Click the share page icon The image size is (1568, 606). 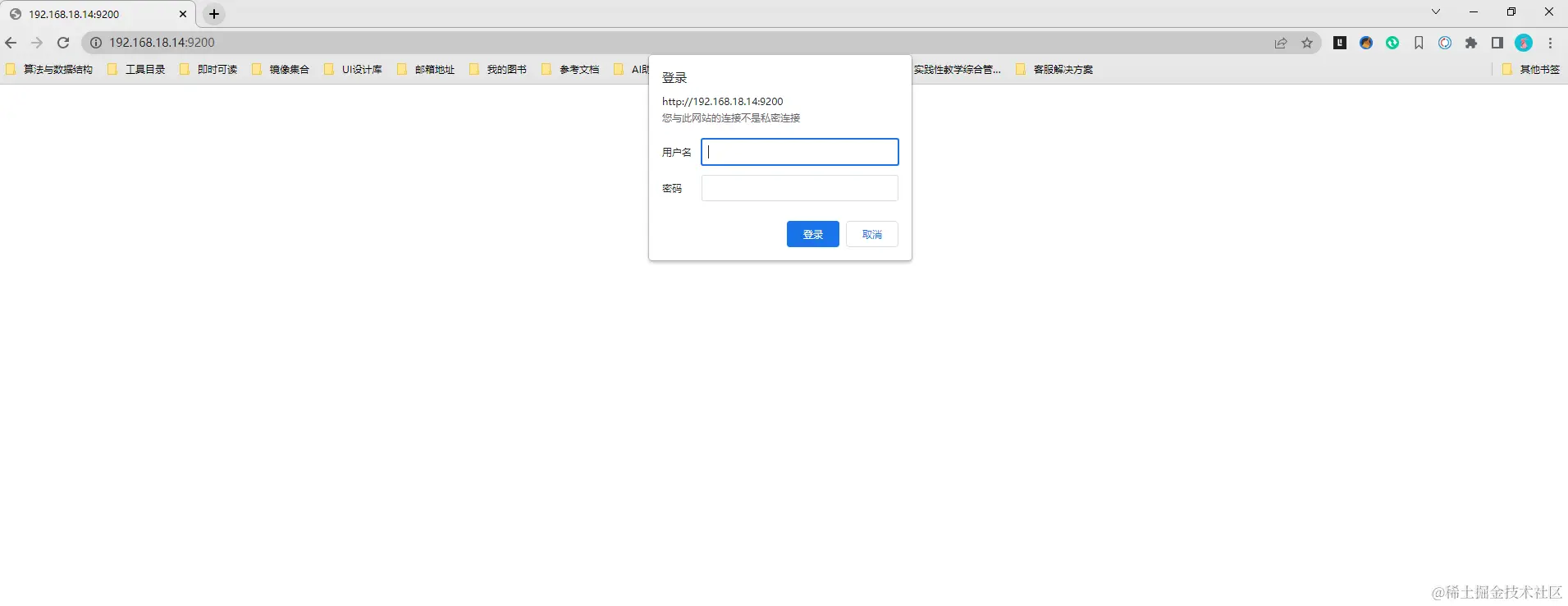coord(1281,43)
